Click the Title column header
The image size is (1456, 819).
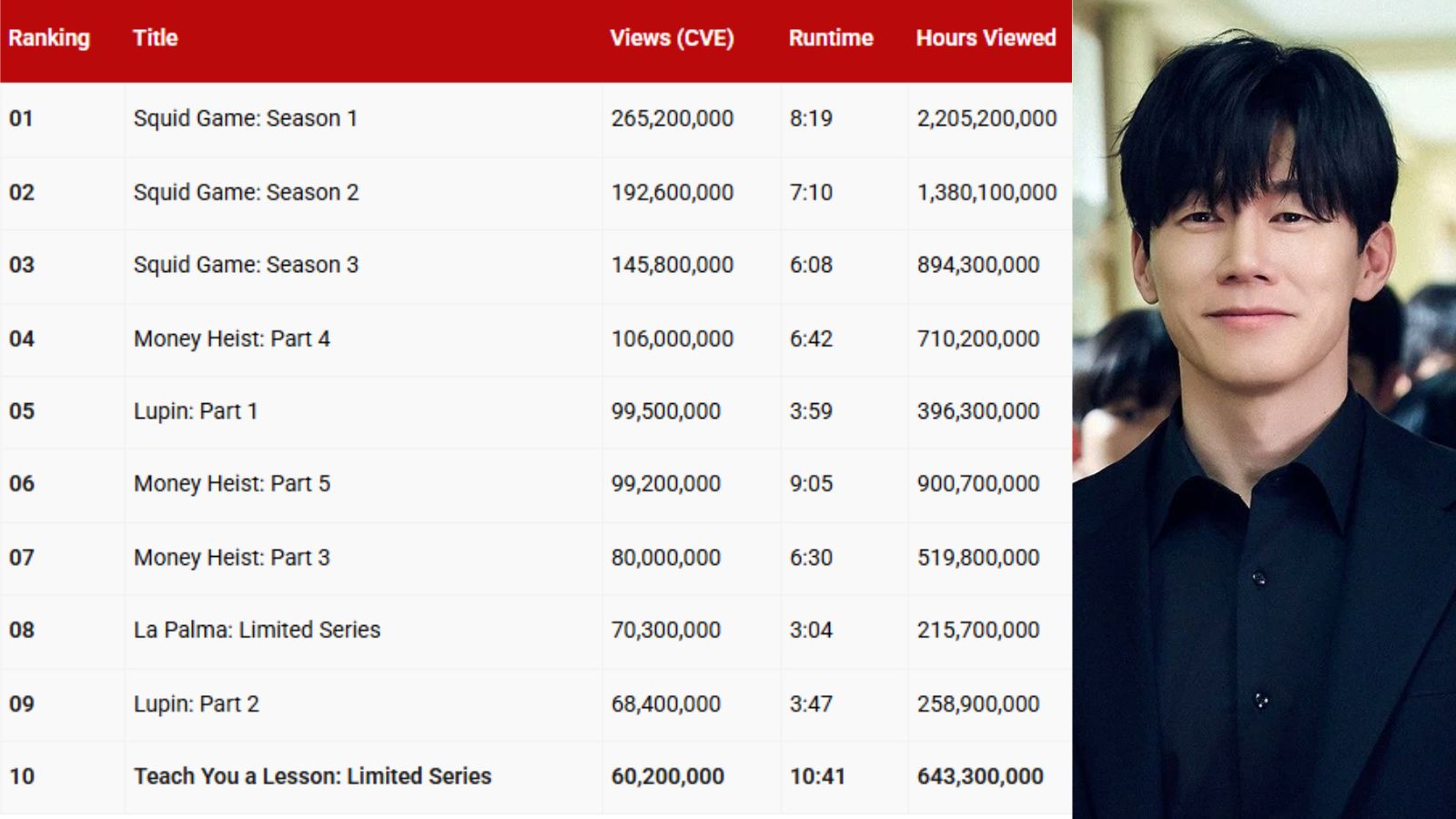pos(156,38)
